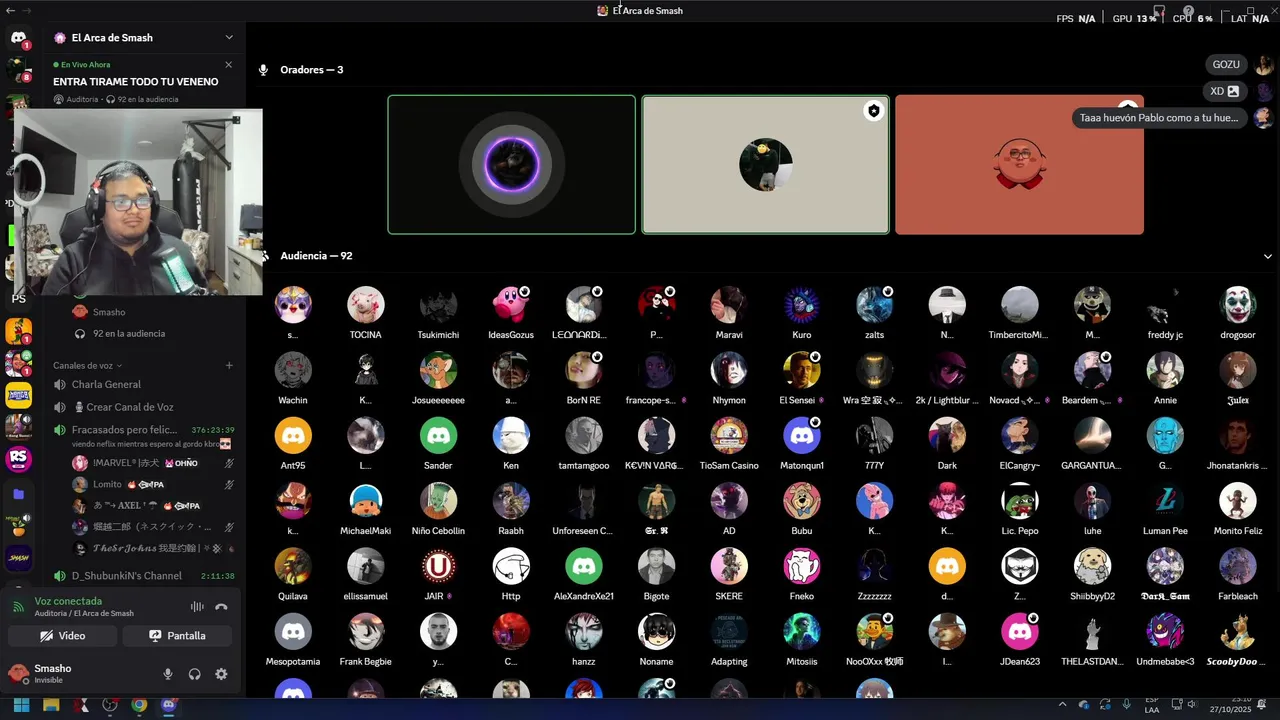Open the RS server icon in sidebar
Image resolution: width=1280 pixels, height=720 pixels.
18,459
